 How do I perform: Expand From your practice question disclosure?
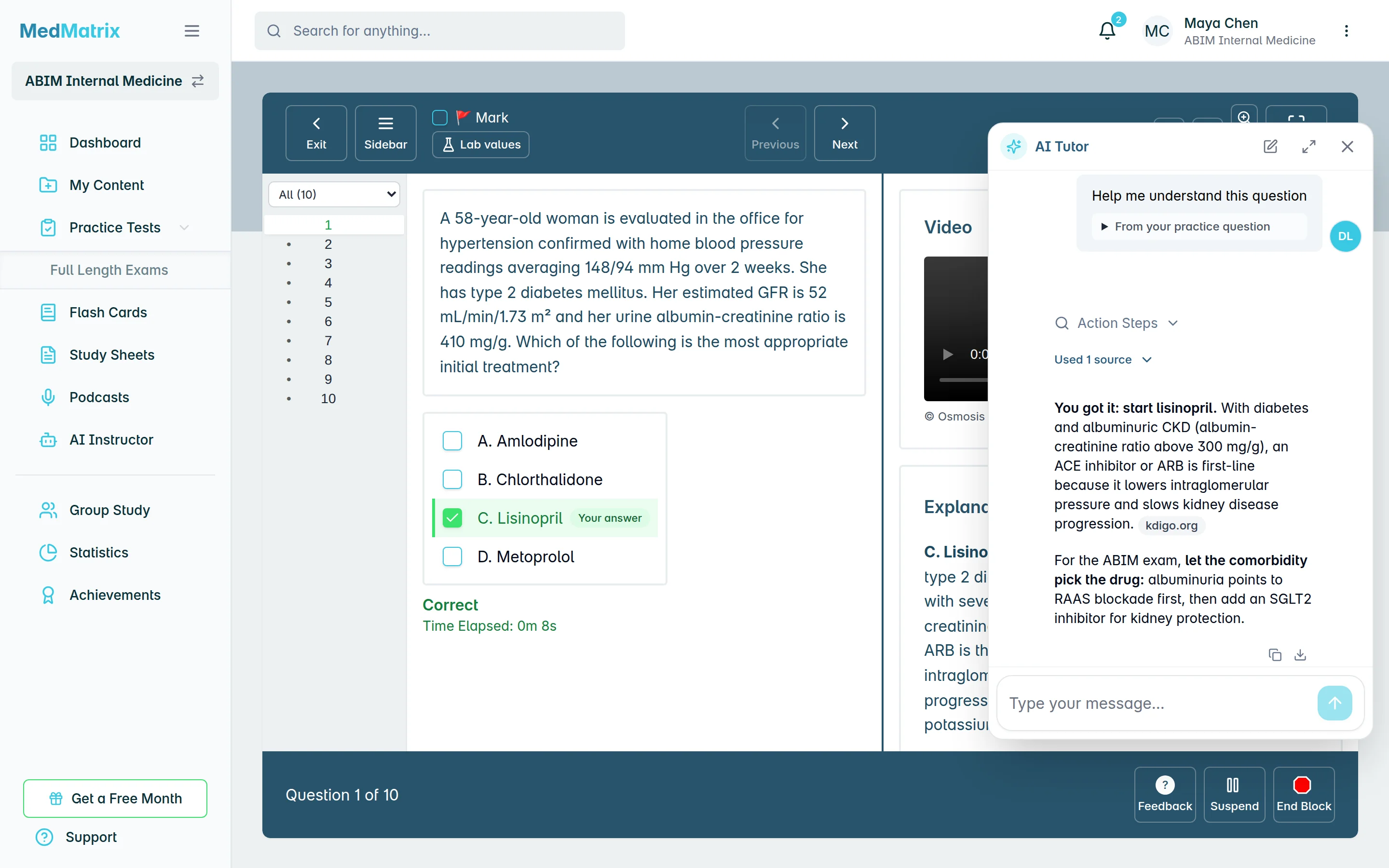click(1199, 227)
